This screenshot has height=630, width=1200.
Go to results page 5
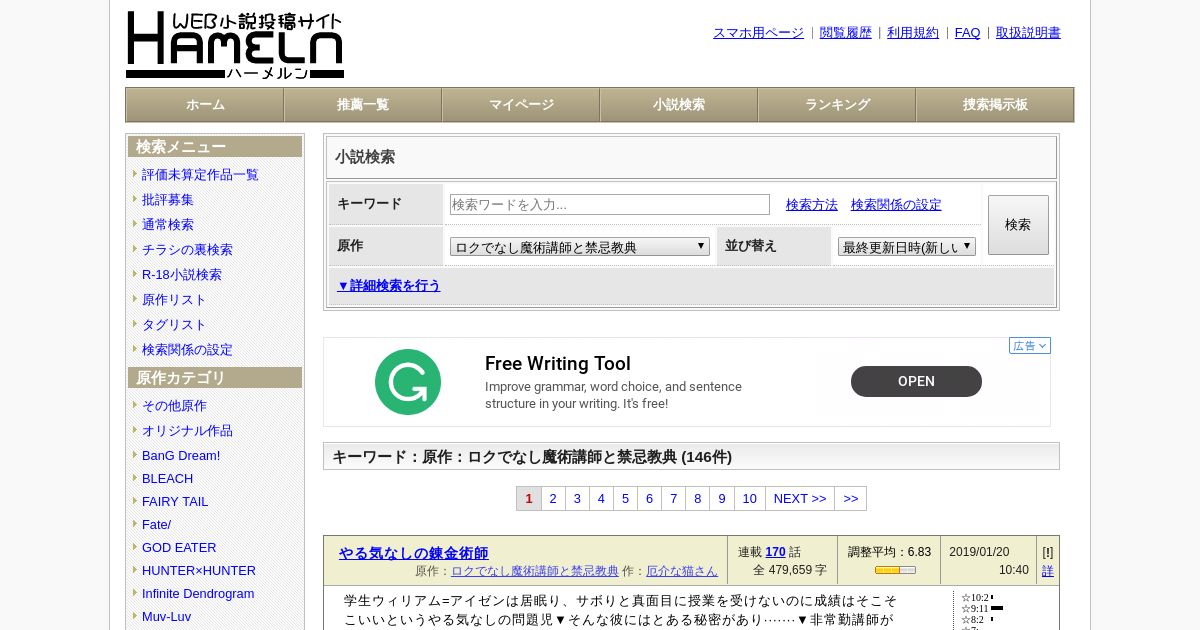(625, 498)
